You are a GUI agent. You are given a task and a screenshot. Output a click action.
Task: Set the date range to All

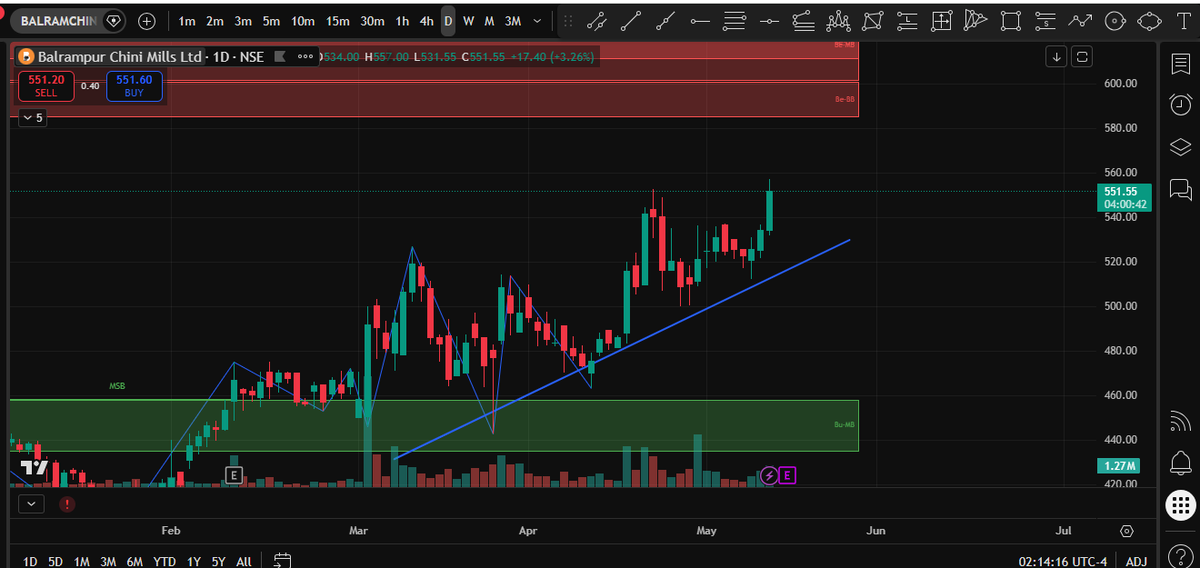tap(243, 561)
